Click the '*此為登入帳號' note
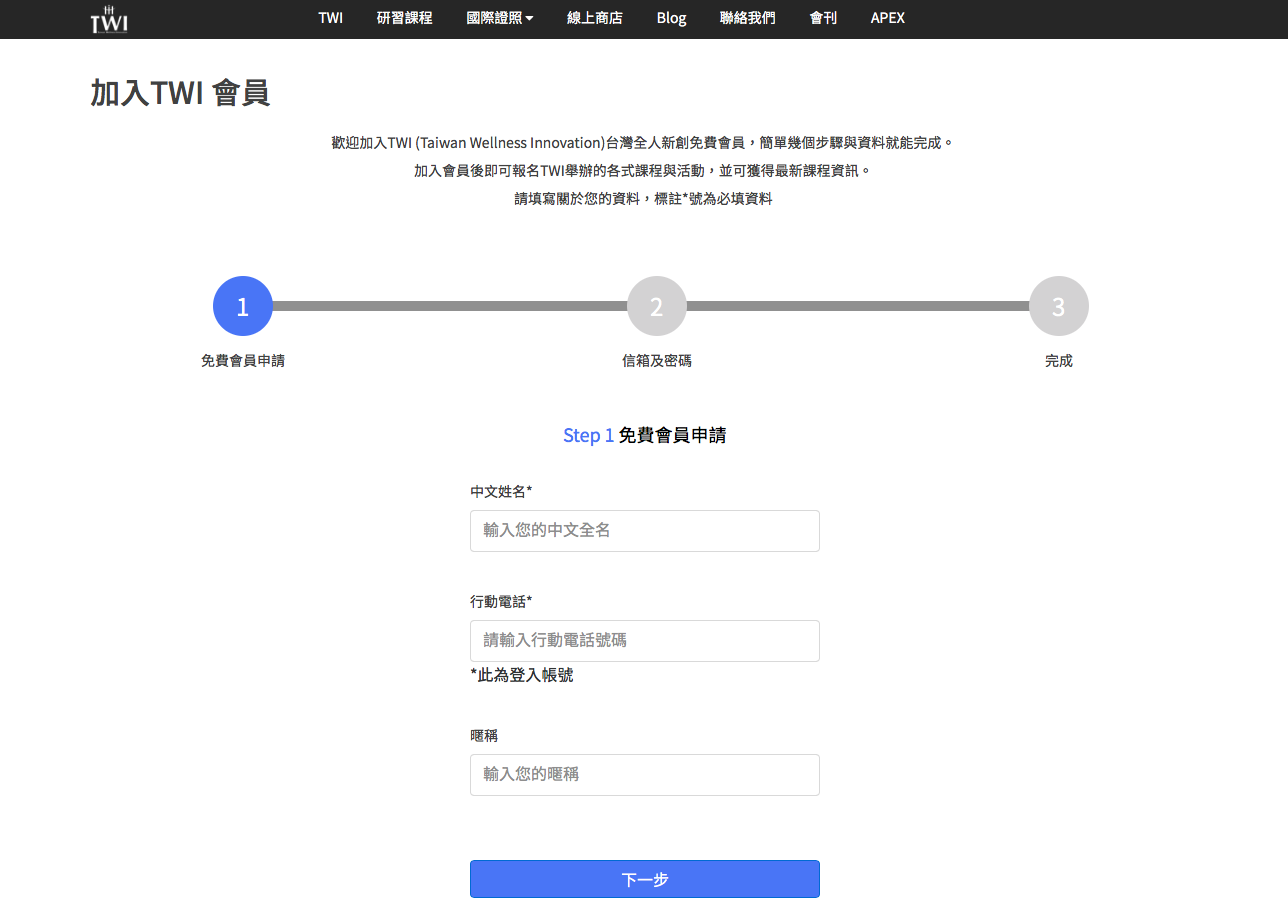This screenshot has width=1288, height=911. point(522,675)
